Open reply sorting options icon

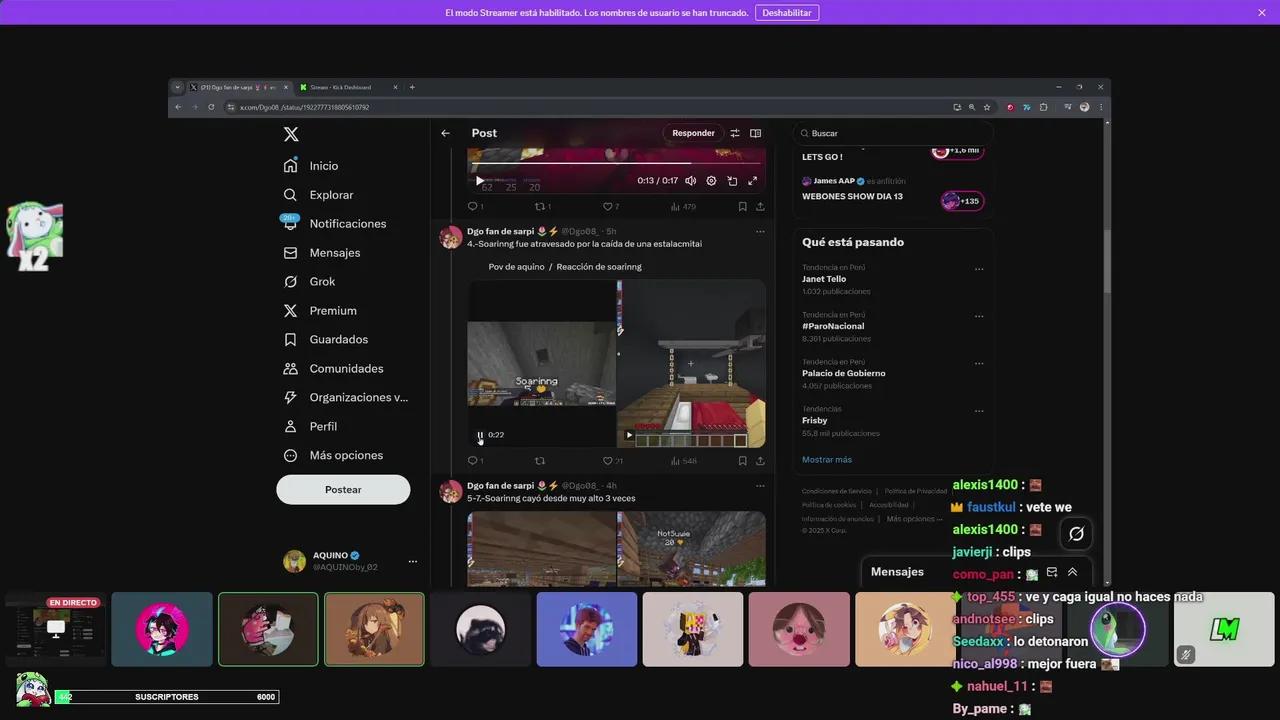click(735, 133)
